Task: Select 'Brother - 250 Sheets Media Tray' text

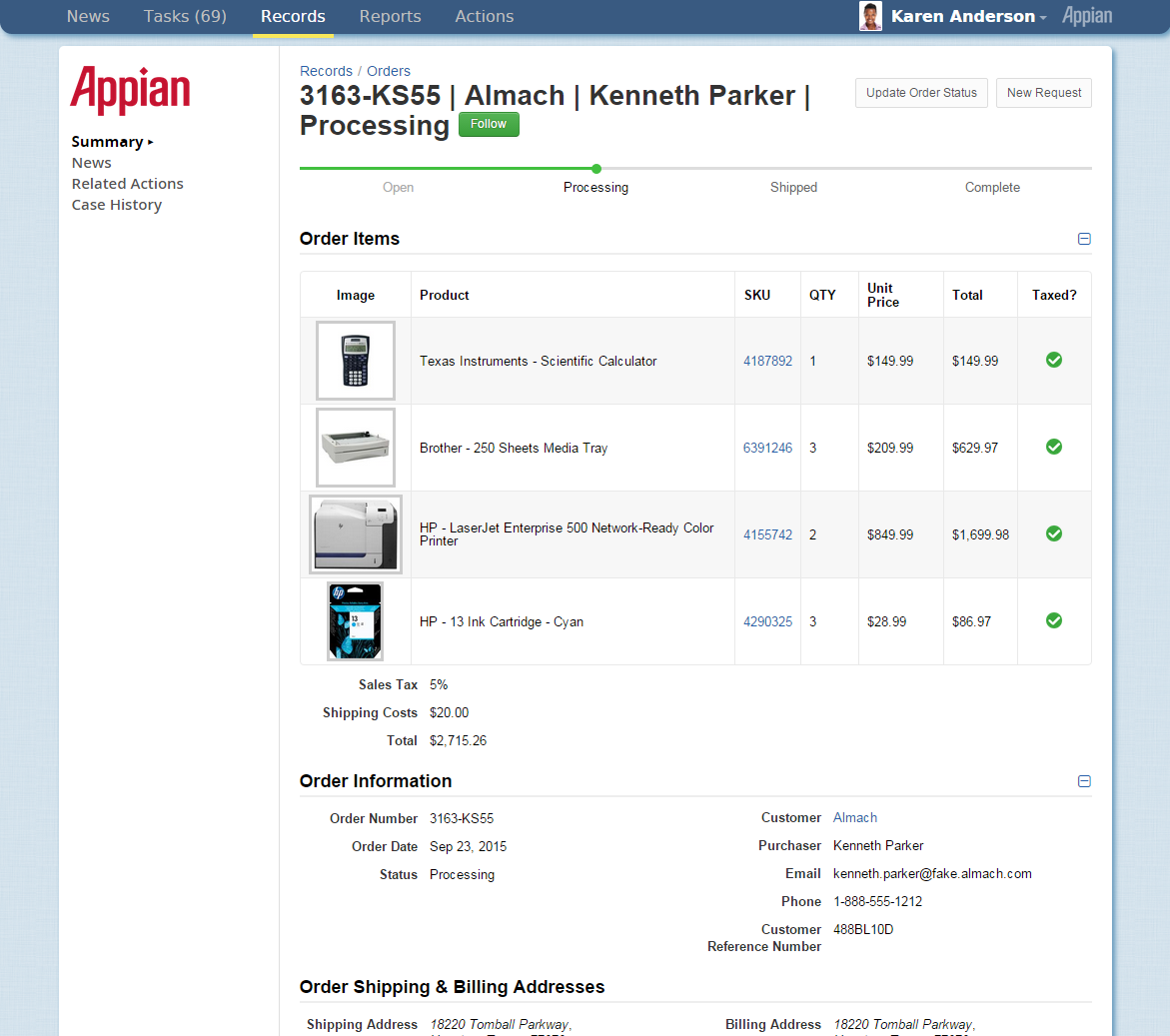Action: (x=514, y=448)
